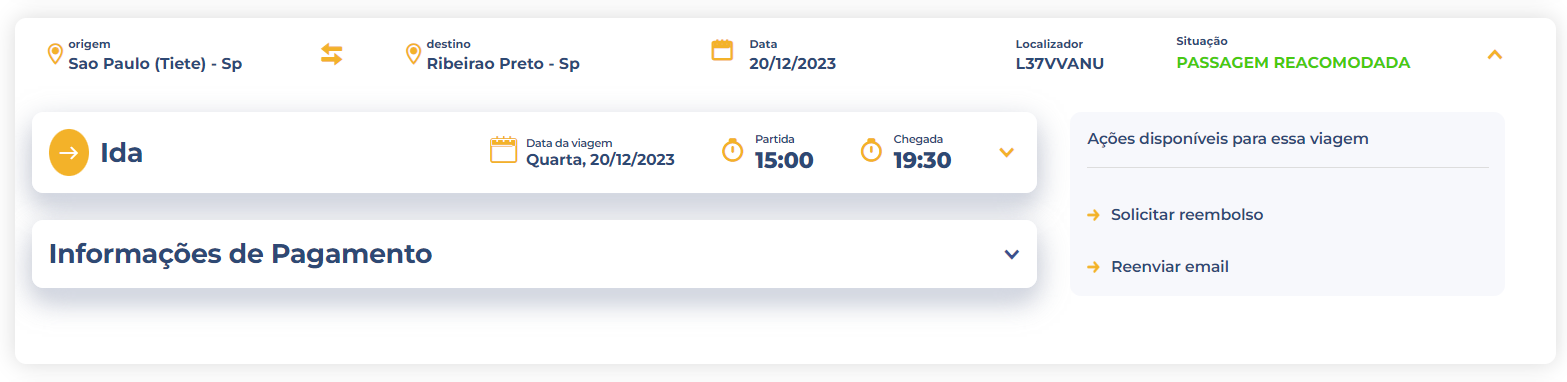Expand the Ida trip details chevron
Viewport: 1567px width, 382px height.
point(1007,153)
